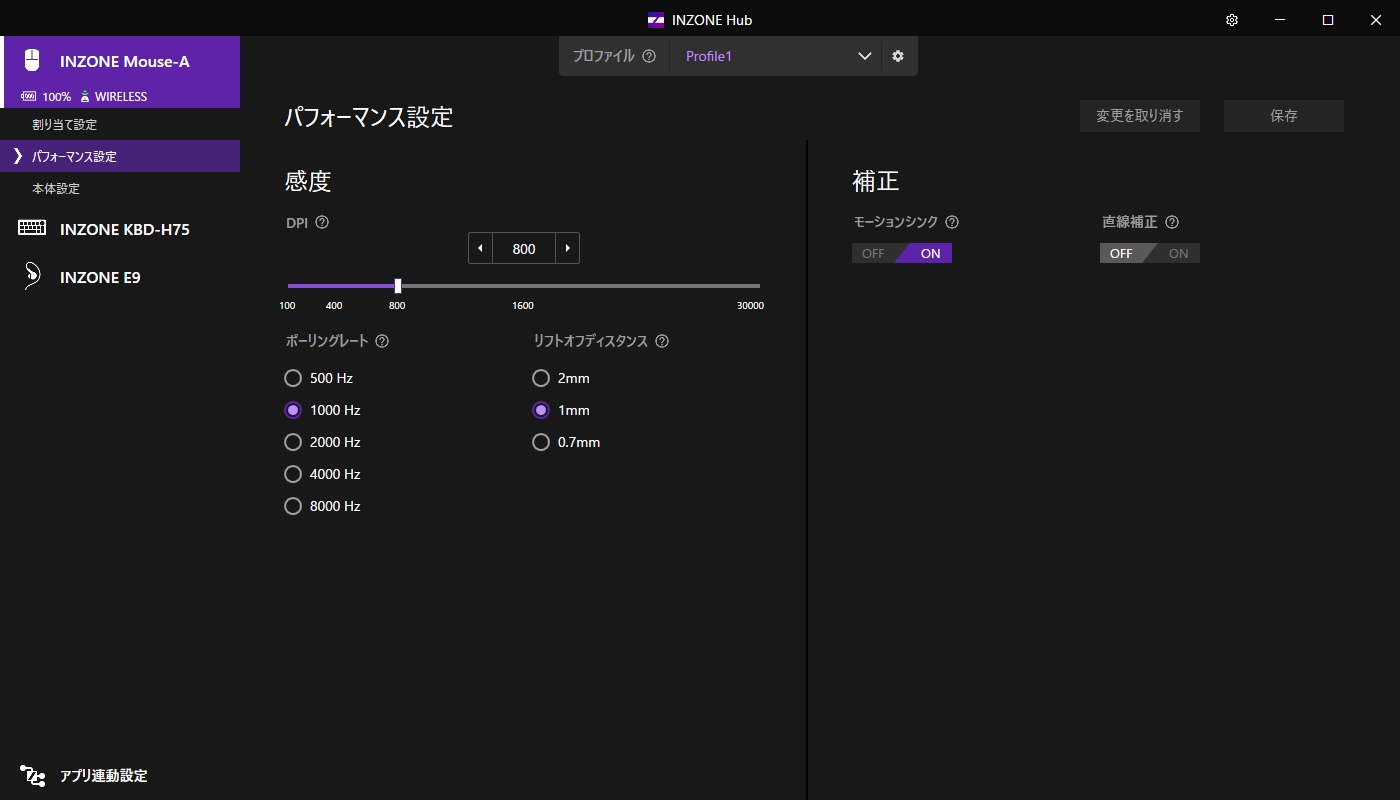Toggle the 直線補正 switch
The height and width of the screenshot is (800, 1400).
tap(1150, 253)
